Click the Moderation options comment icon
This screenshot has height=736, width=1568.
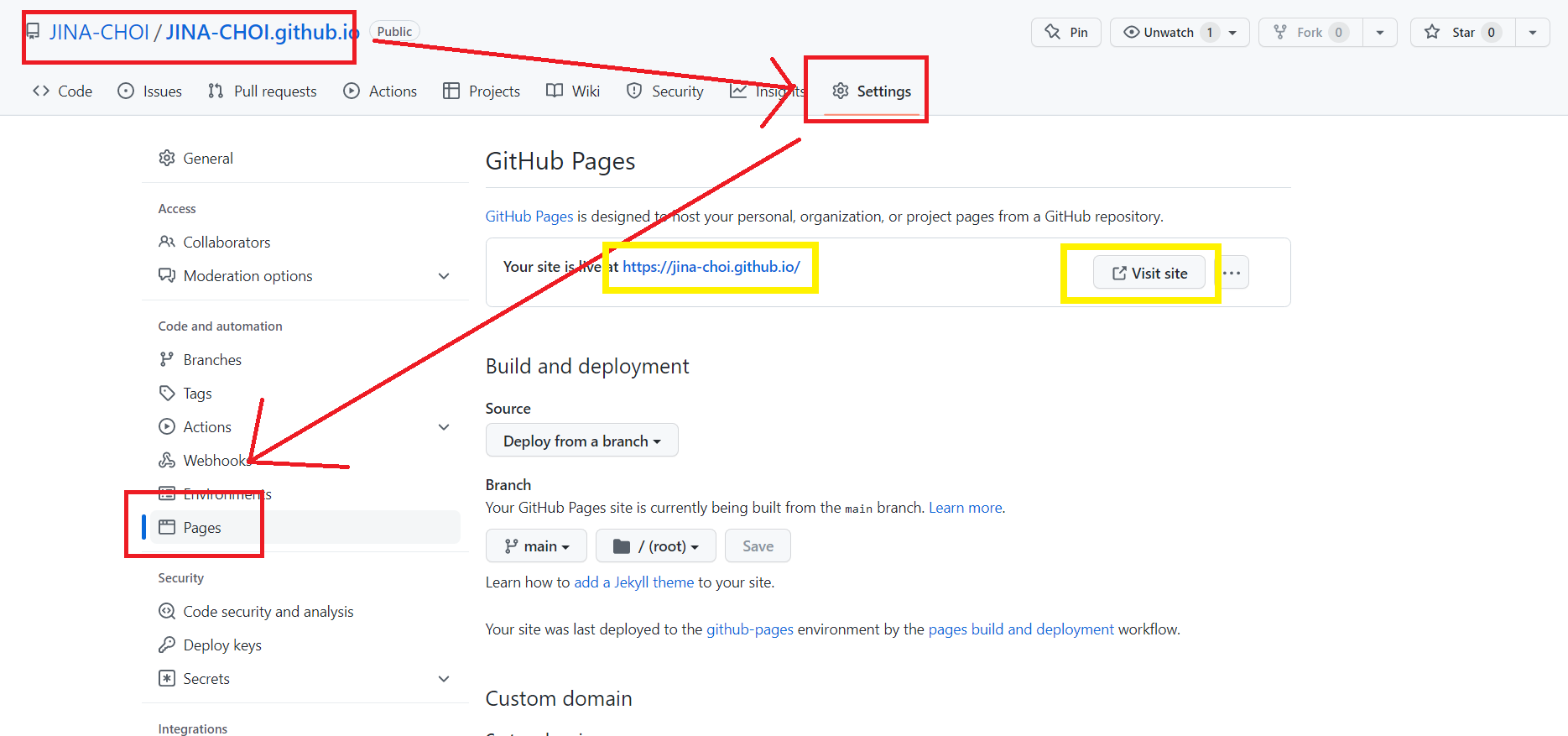167,275
